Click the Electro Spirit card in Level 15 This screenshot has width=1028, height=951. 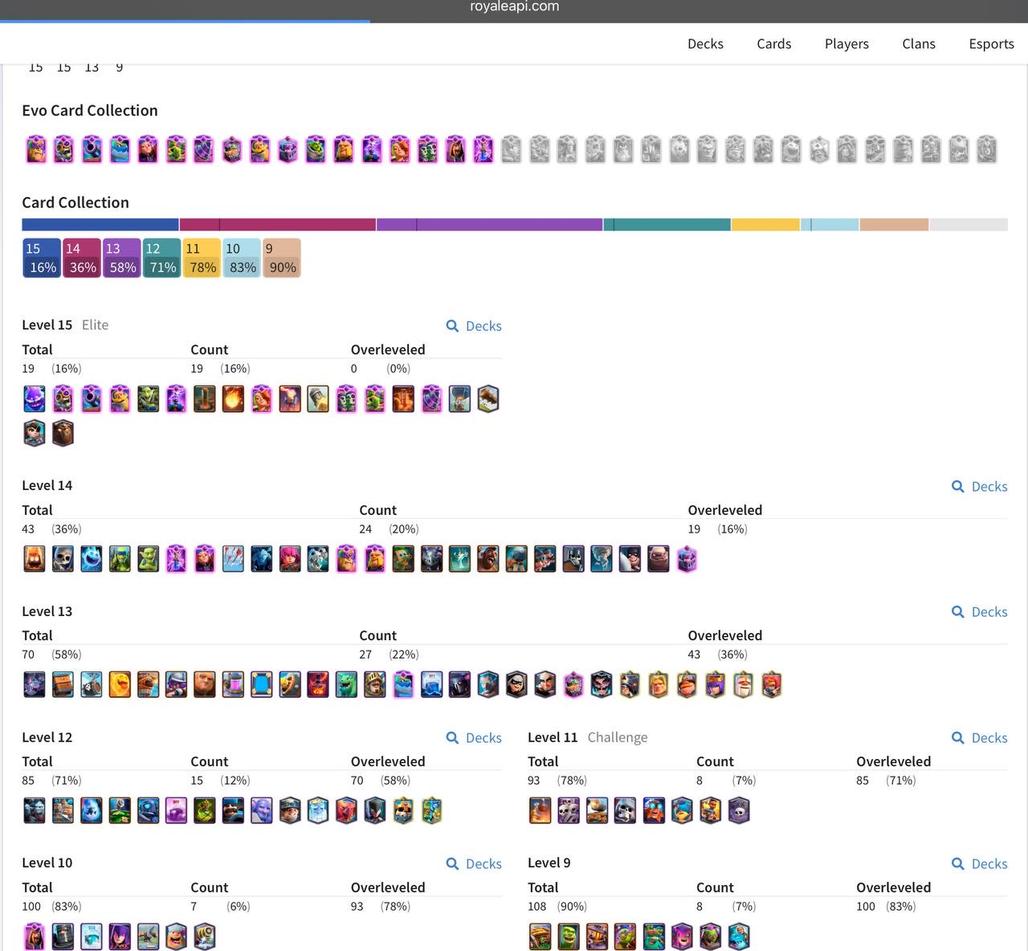coord(35,398)
